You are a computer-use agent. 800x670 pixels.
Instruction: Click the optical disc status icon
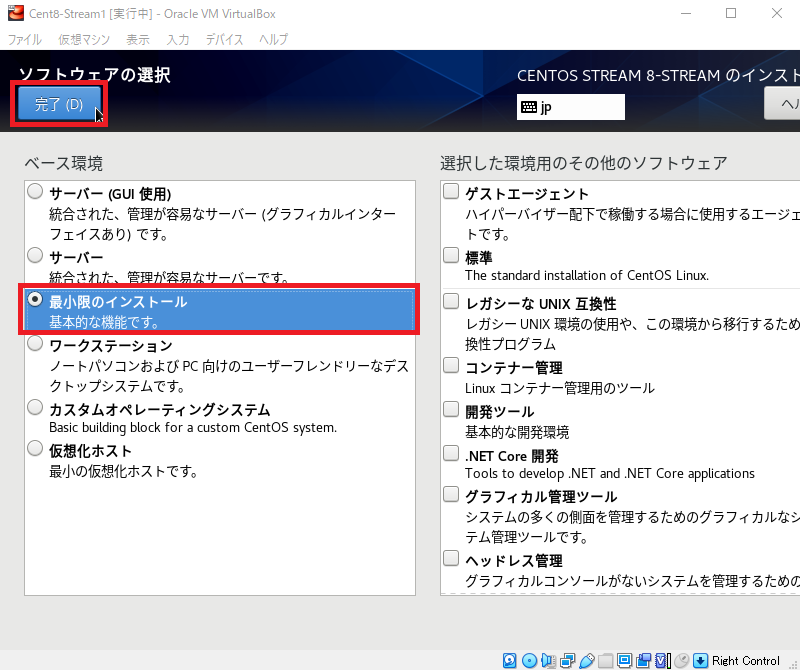point(529,660)
